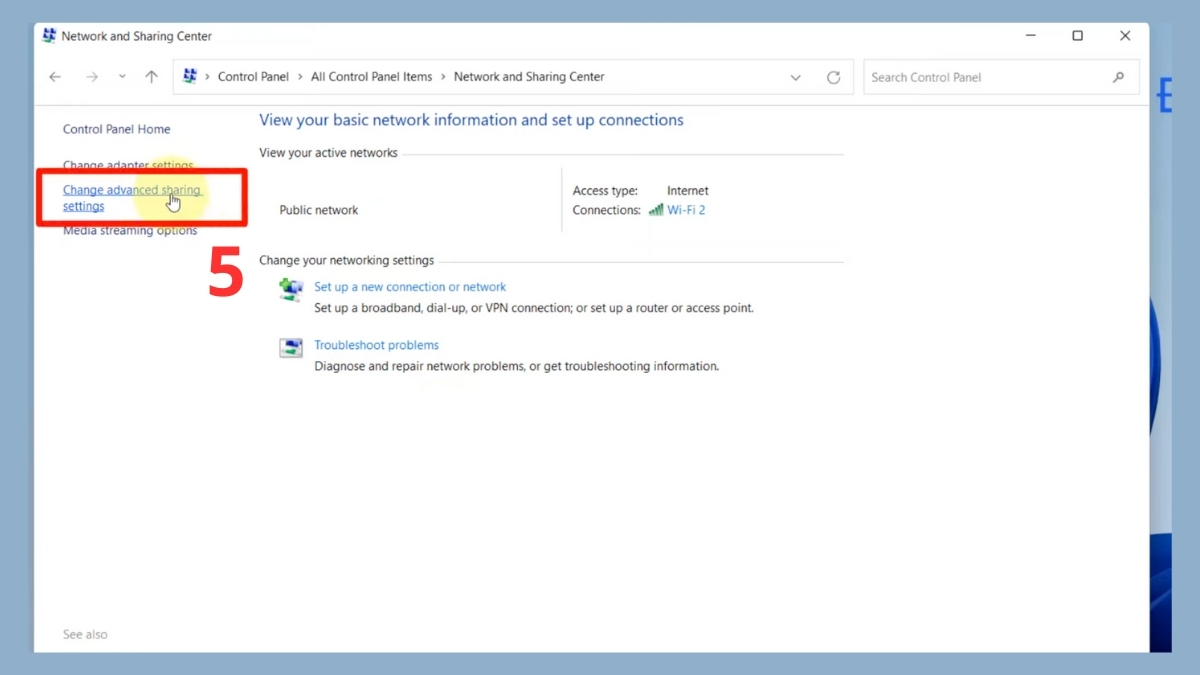Open Set up a new connection or network
Screen dimensions: 1200x675
[410, 287]
